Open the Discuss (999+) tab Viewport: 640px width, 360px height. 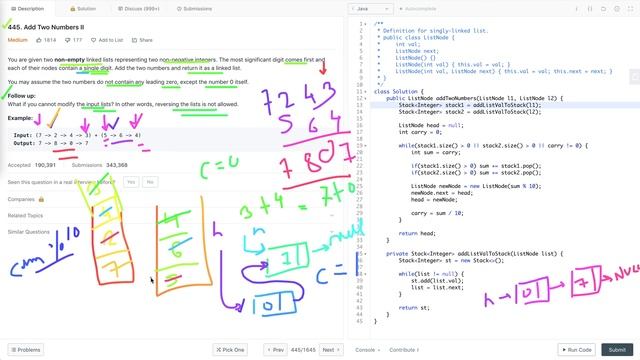tap(138, 9)
